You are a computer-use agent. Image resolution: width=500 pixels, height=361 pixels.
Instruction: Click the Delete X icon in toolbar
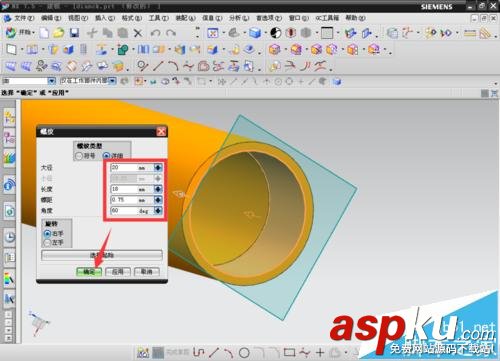coord(138,33)
